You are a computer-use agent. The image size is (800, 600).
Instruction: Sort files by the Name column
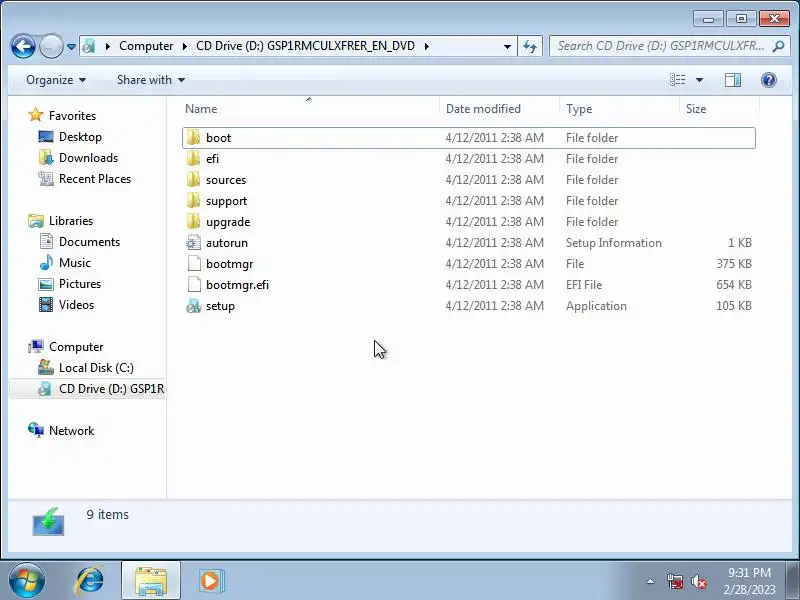coord(309,109)
